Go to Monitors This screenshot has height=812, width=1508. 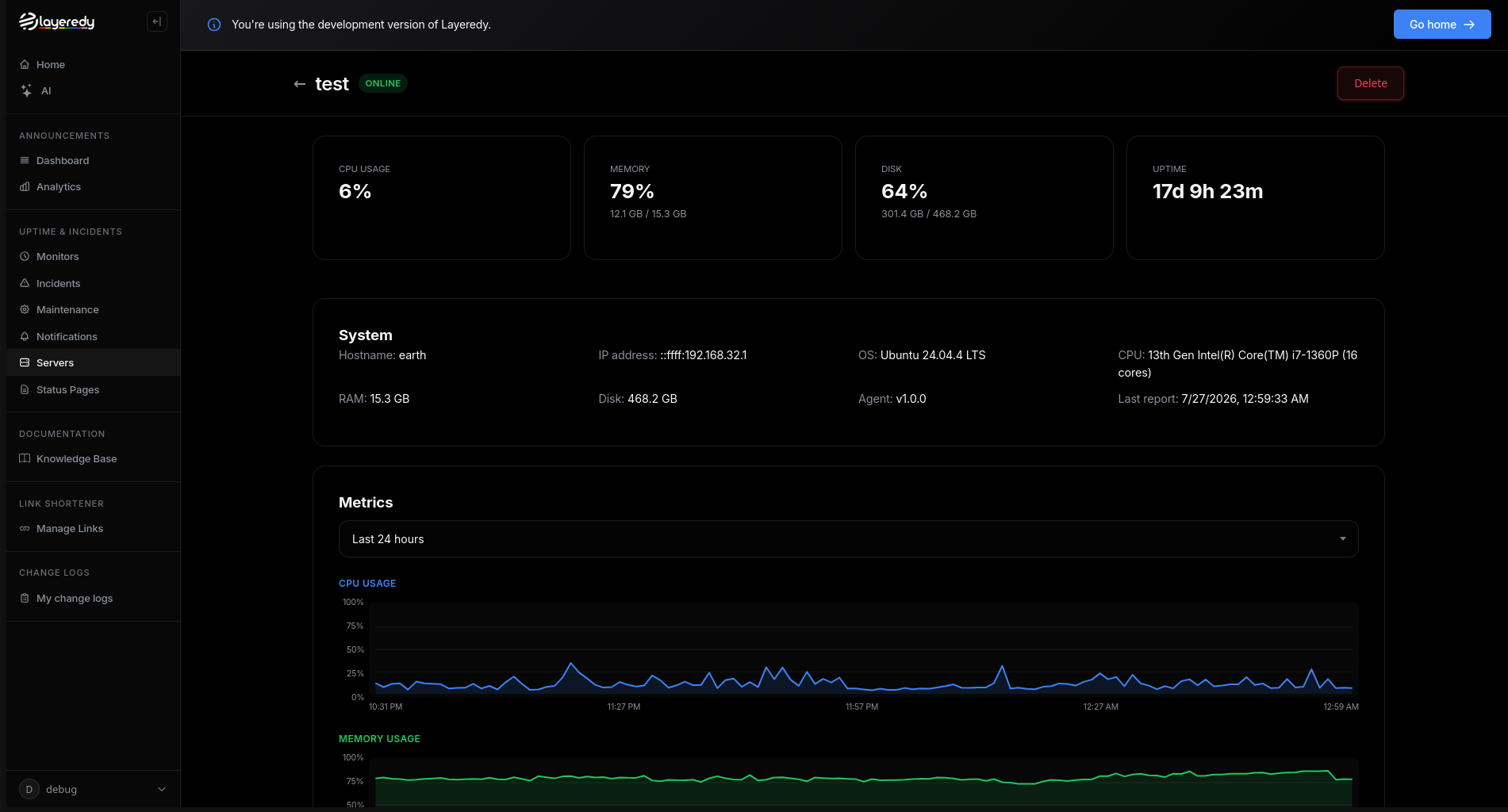94,257
